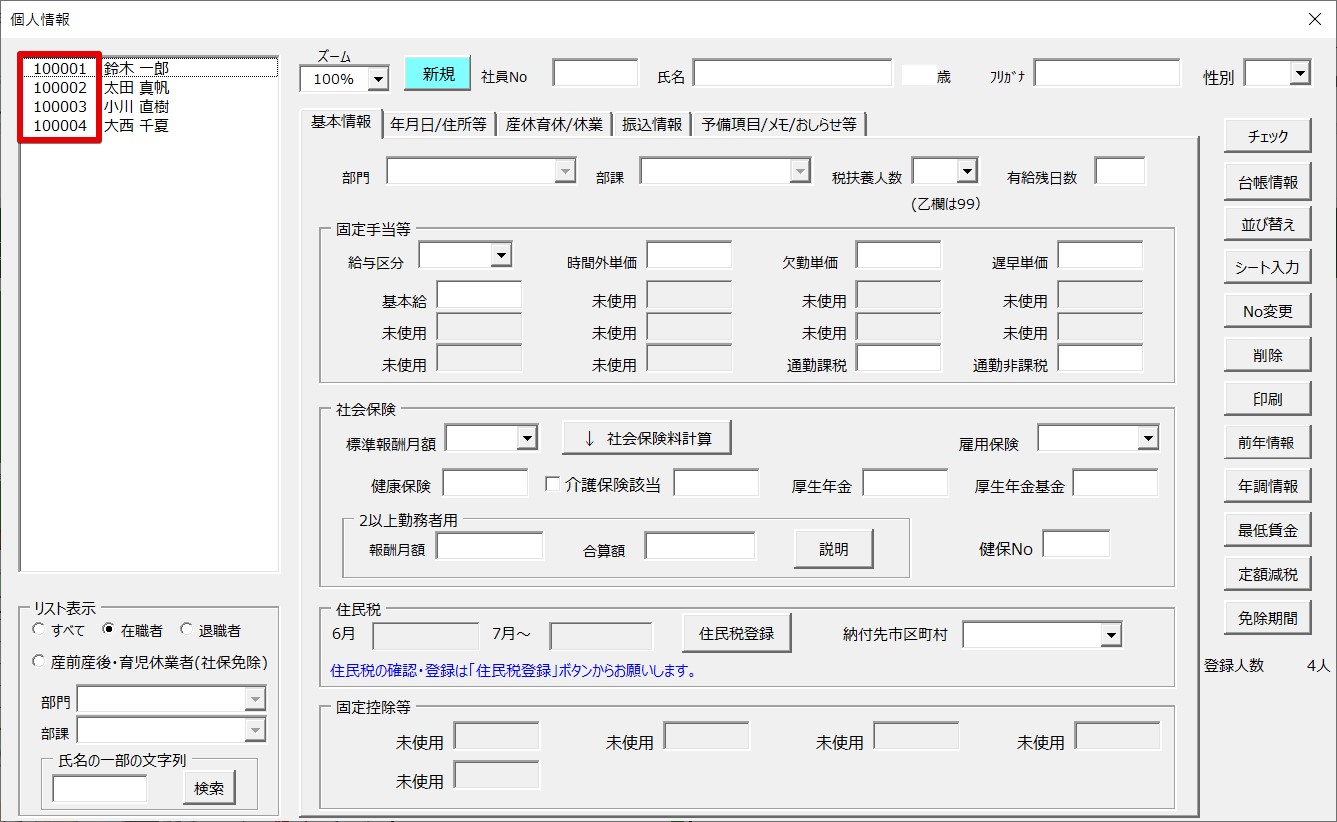Click the 印刷 print button
Screen dimensions: 1337x822
1267,399
